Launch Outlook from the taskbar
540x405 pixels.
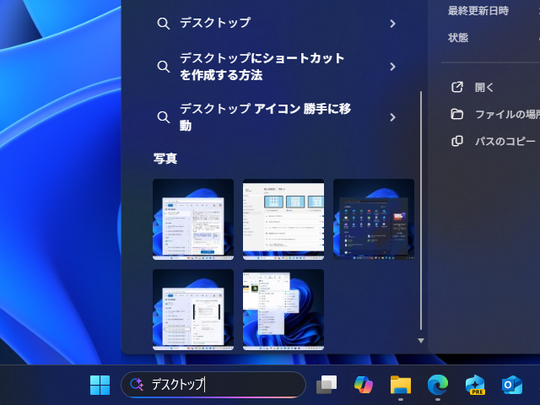[x=512, y=385]
